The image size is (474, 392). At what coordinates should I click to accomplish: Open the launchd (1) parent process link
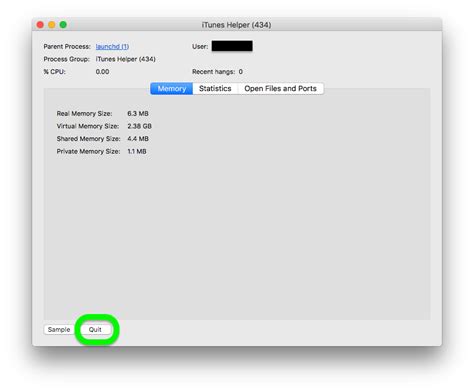coord(112,47)
